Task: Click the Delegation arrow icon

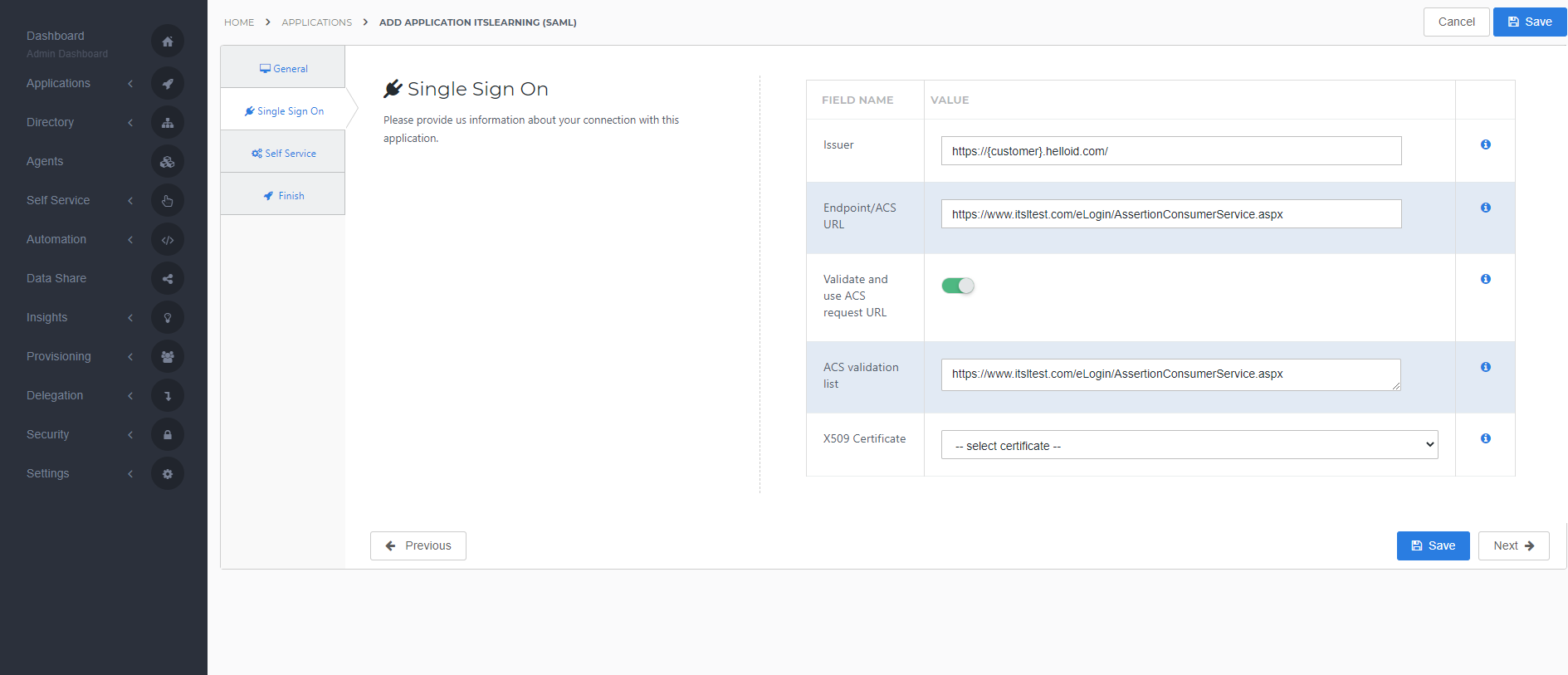Action: (168, 395)
